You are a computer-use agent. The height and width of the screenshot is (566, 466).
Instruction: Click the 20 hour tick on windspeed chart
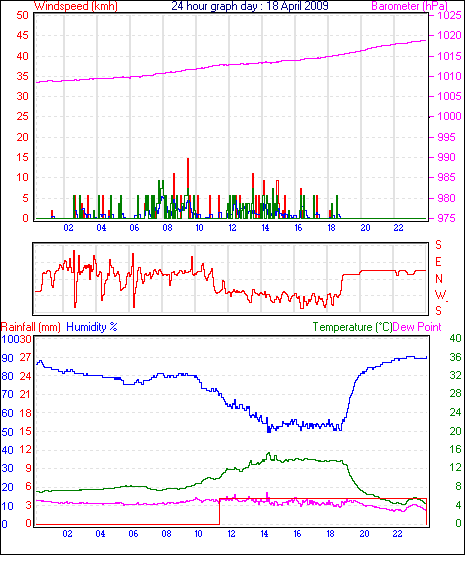365,228
